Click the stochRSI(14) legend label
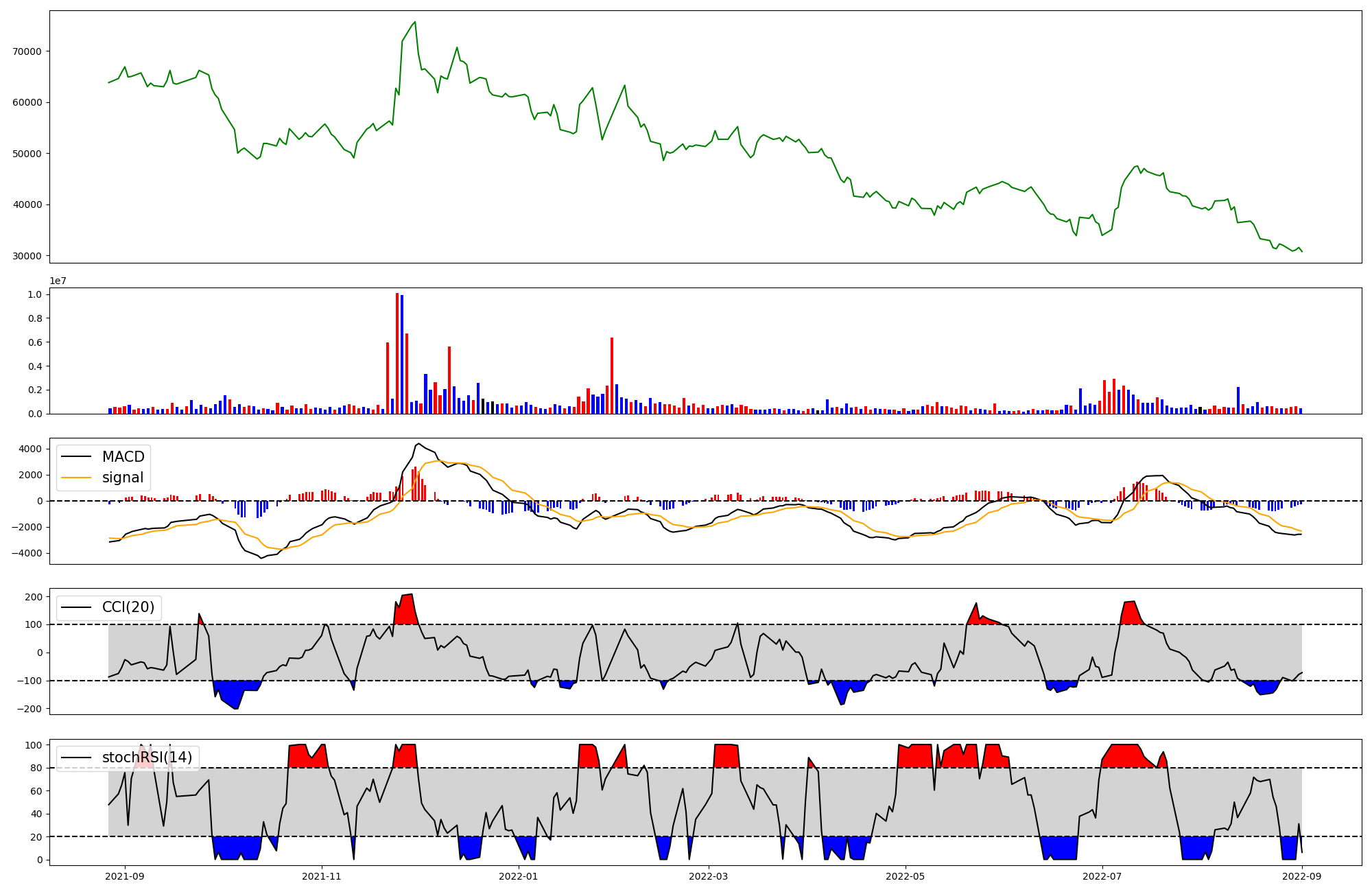The height and width of the screenshot is (892, 1372). (x=147, y=758)
